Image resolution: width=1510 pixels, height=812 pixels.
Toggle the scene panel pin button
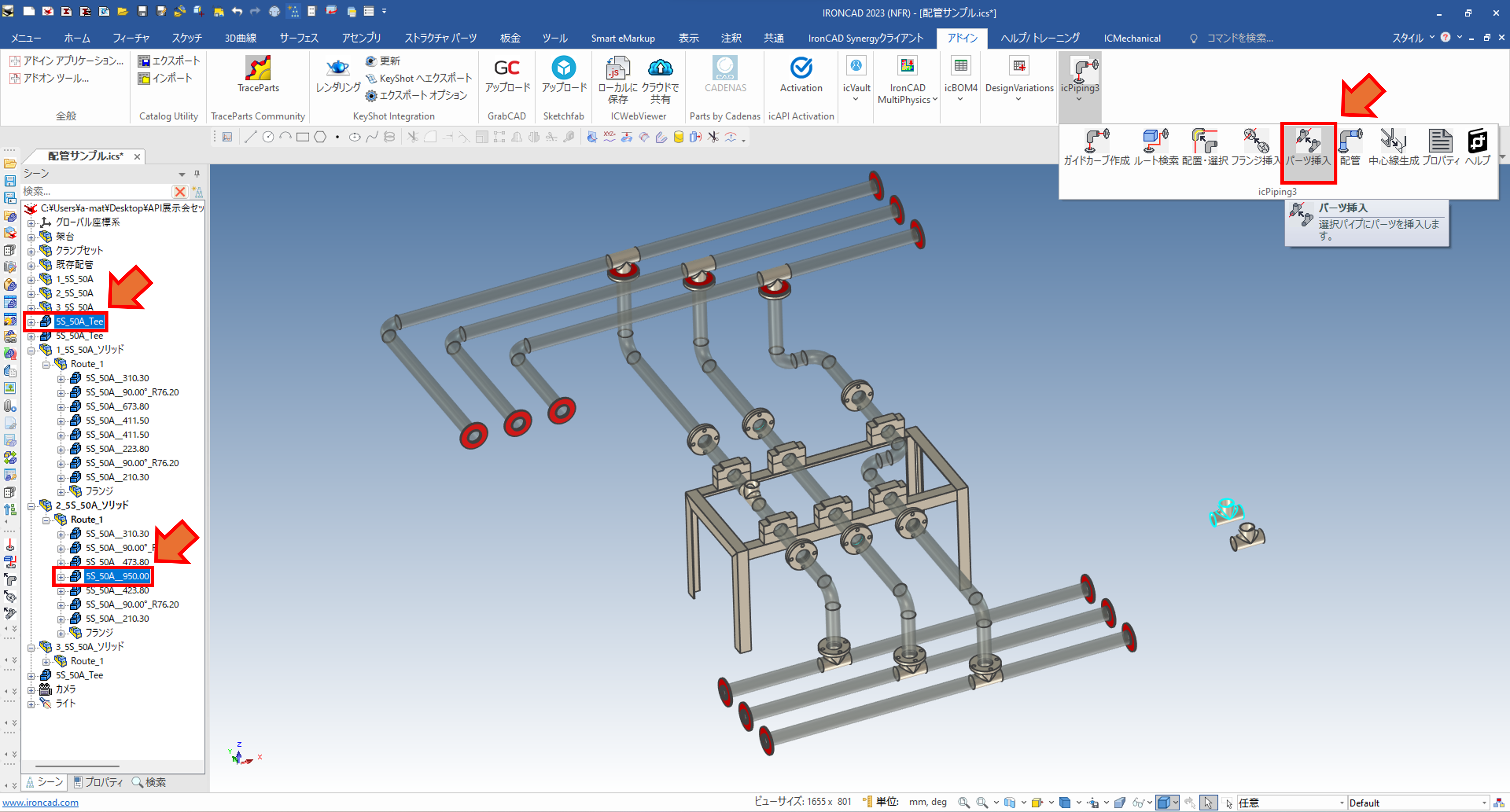pyautogui.click(x=197, y=174)
